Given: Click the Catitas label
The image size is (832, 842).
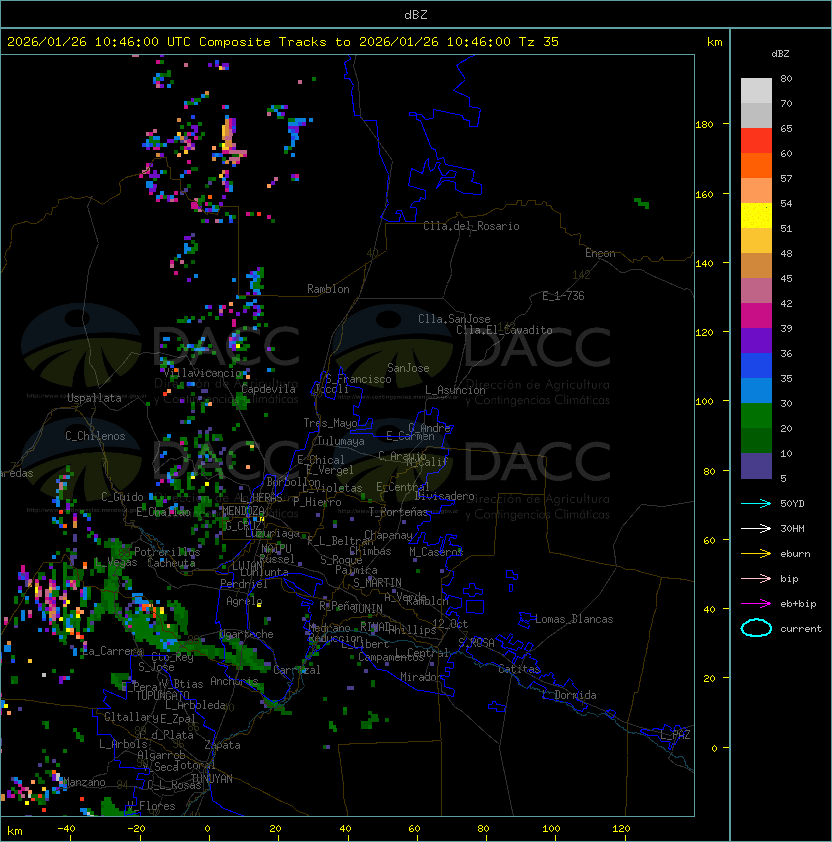Looking at the screenshot, I should tap(519, 669).
